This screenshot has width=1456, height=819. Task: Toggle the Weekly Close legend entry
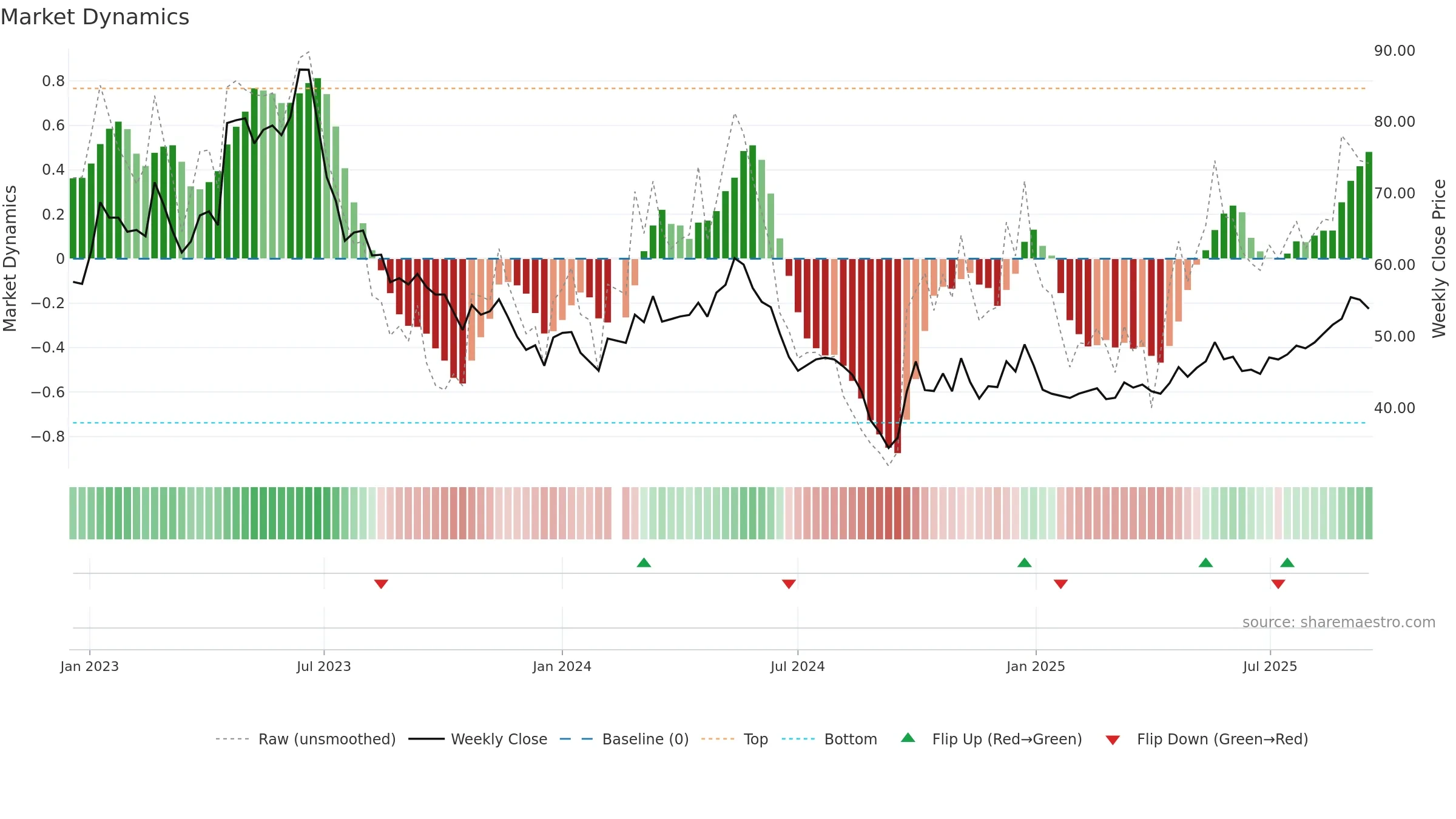pyautogui.click(x=478, y=739)
